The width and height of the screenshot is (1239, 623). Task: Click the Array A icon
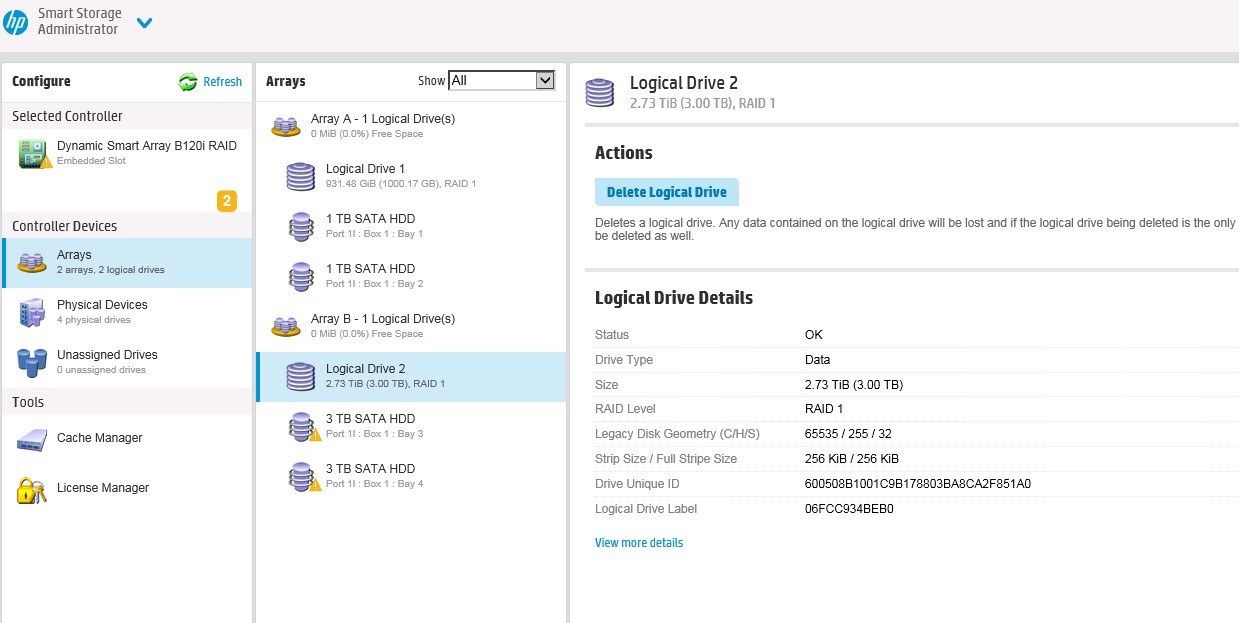[x=286, y=126]
